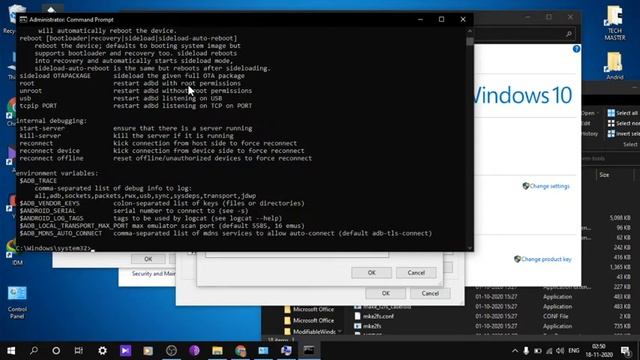Click the battery tray icon
640x360 pixels.
point(538,351)
